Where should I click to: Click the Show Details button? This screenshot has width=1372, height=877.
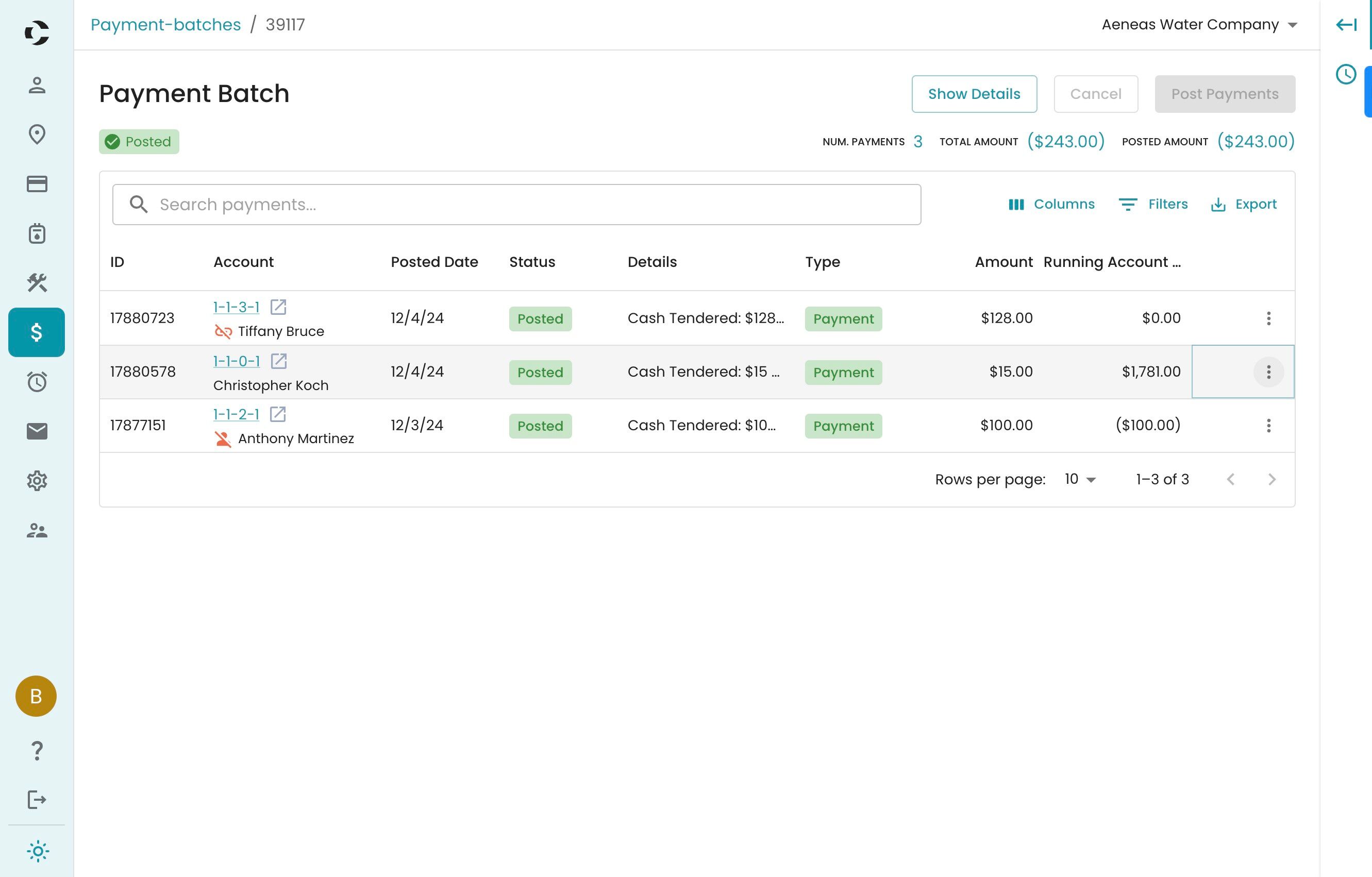click(974, 94)
